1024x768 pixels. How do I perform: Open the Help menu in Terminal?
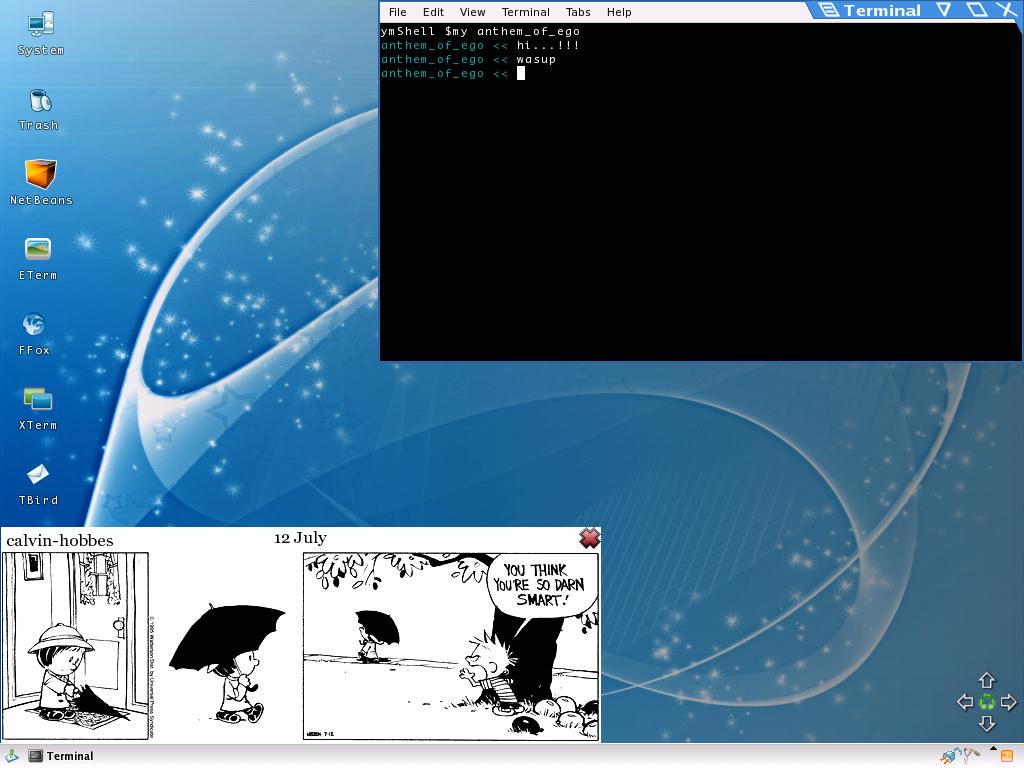coord(619,12)
